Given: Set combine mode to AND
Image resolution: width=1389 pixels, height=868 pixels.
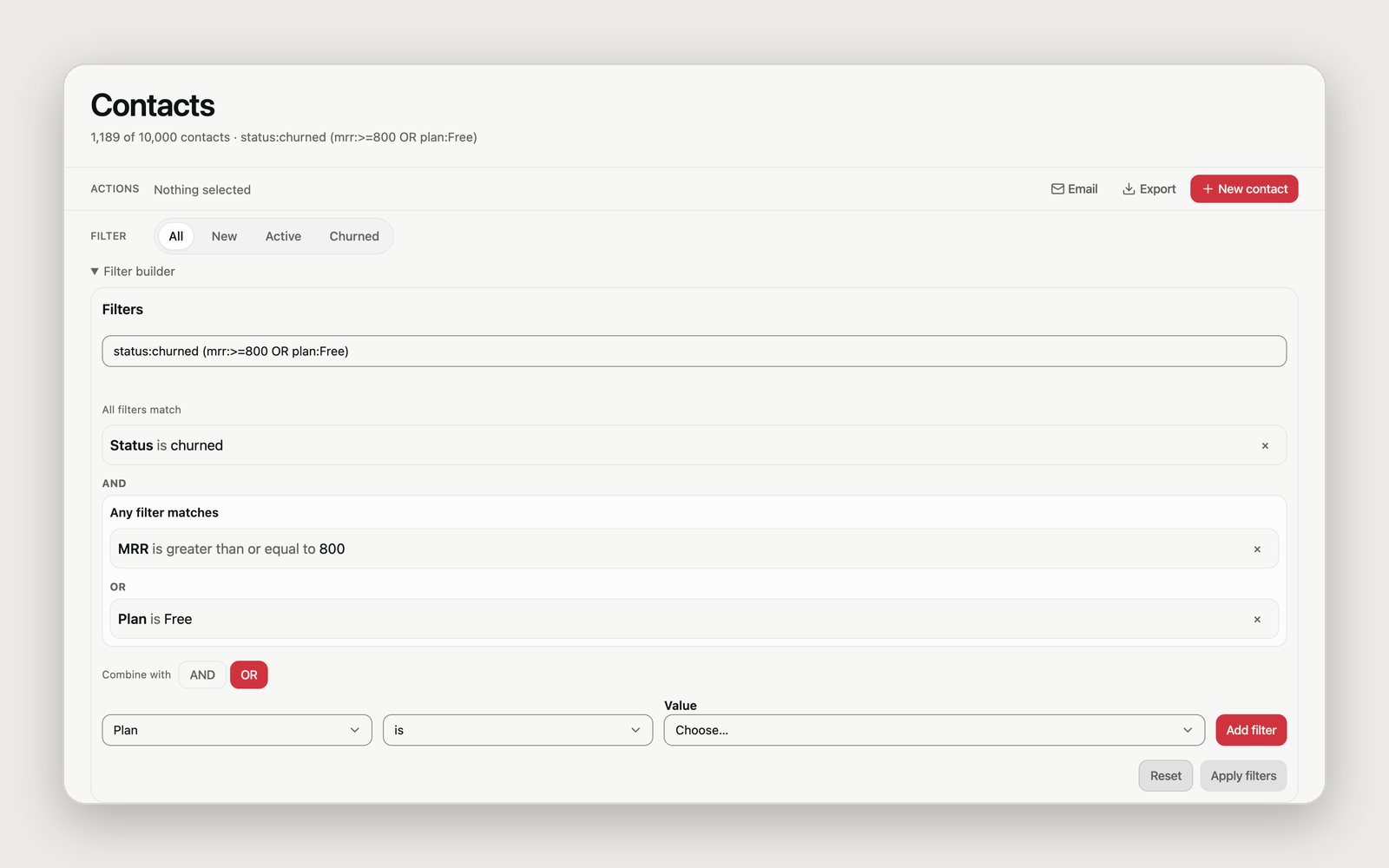Looking at the screenshot, I should coord(202,675).
